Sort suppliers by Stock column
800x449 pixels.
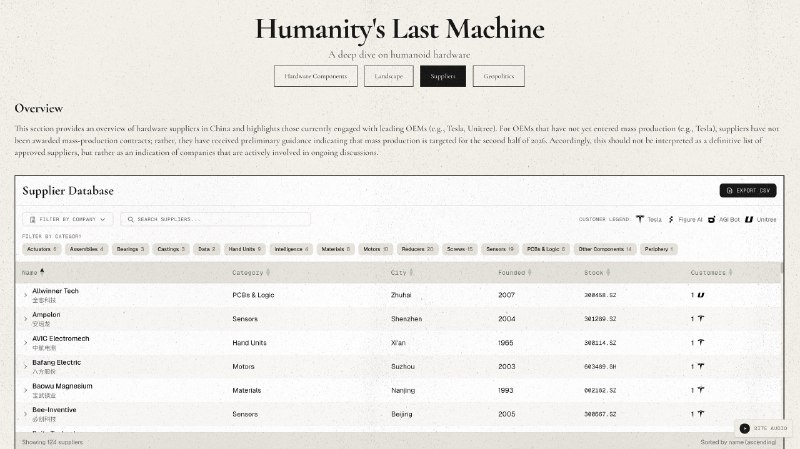(595, 272)
